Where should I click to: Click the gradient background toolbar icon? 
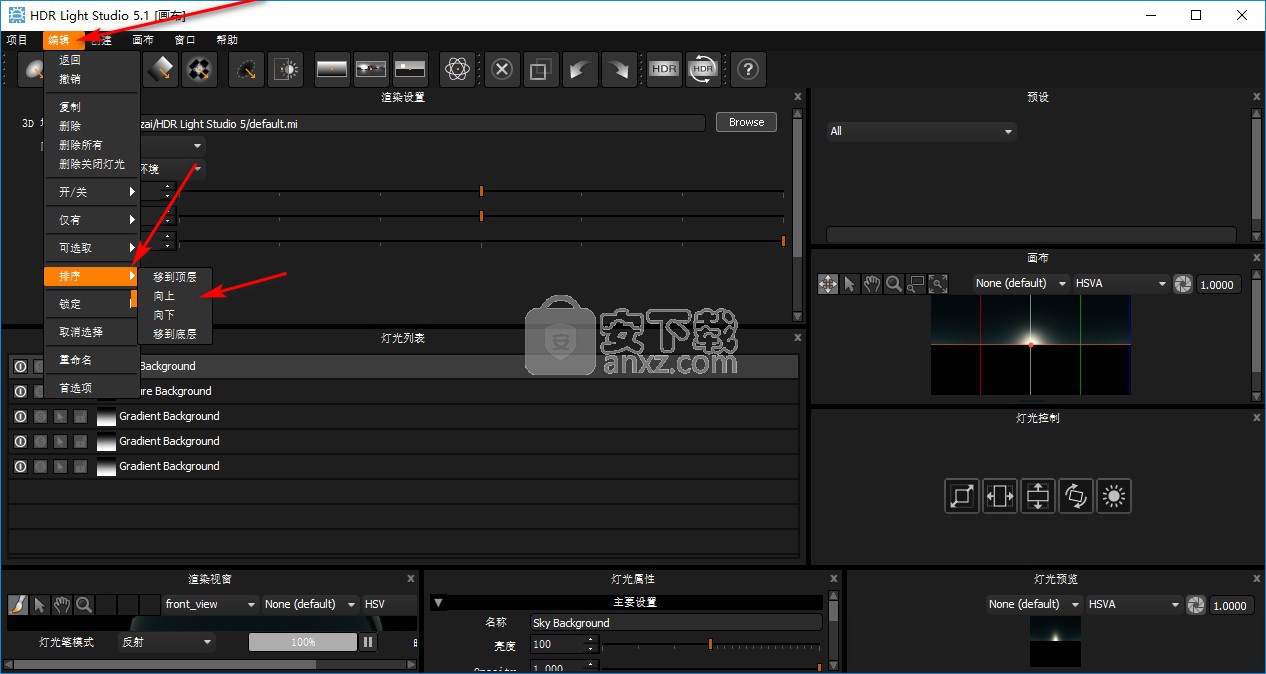click(x=332, y=69)
